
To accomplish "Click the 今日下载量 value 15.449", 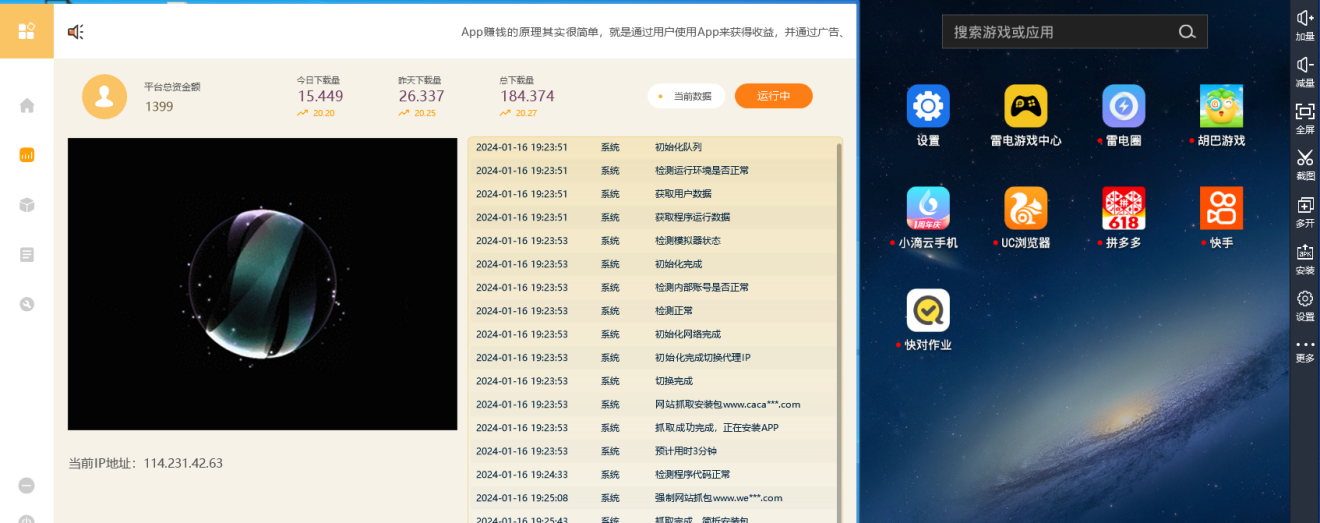I will [320, 96].
